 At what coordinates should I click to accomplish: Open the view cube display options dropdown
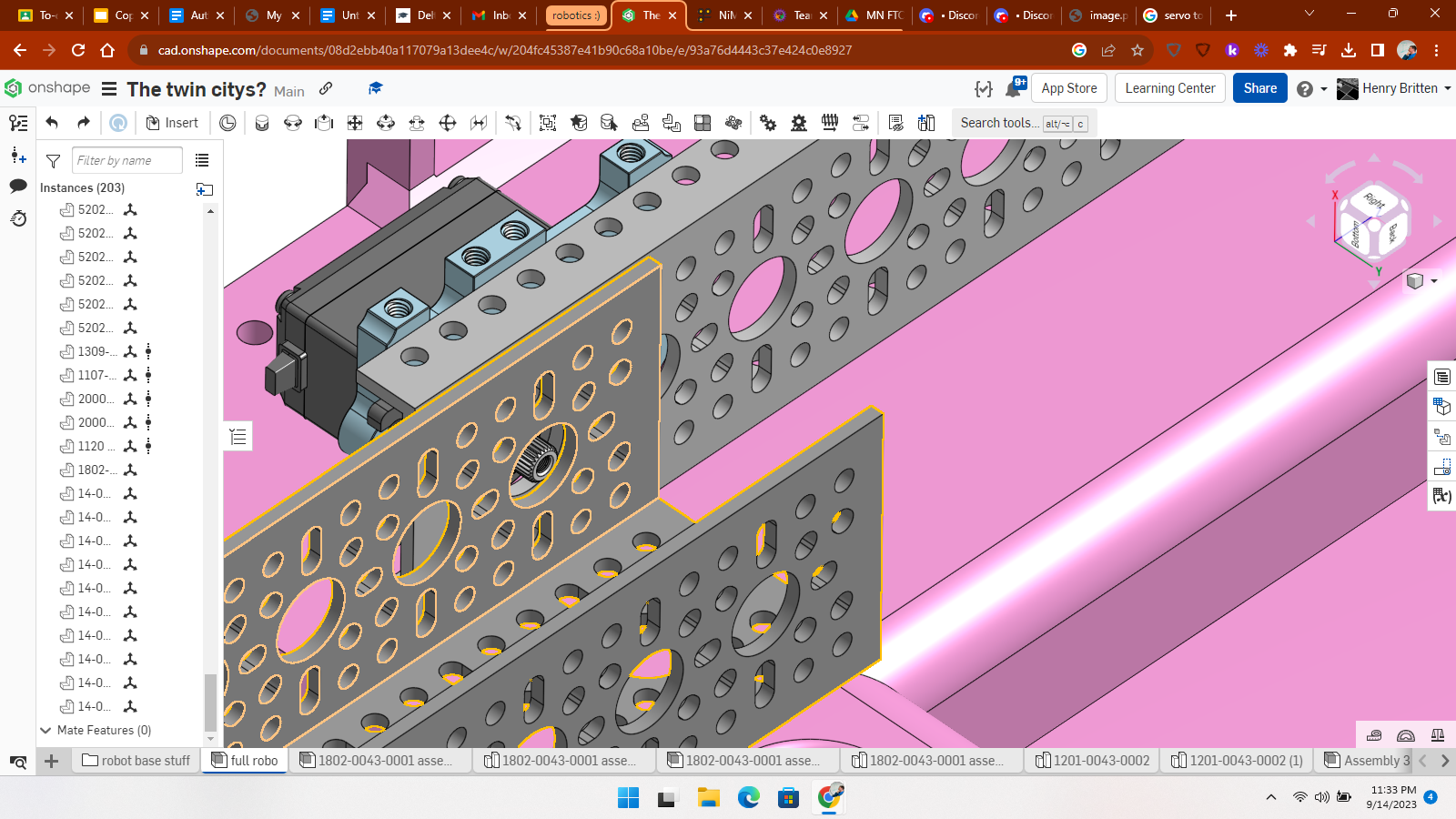click(1421, 280)
